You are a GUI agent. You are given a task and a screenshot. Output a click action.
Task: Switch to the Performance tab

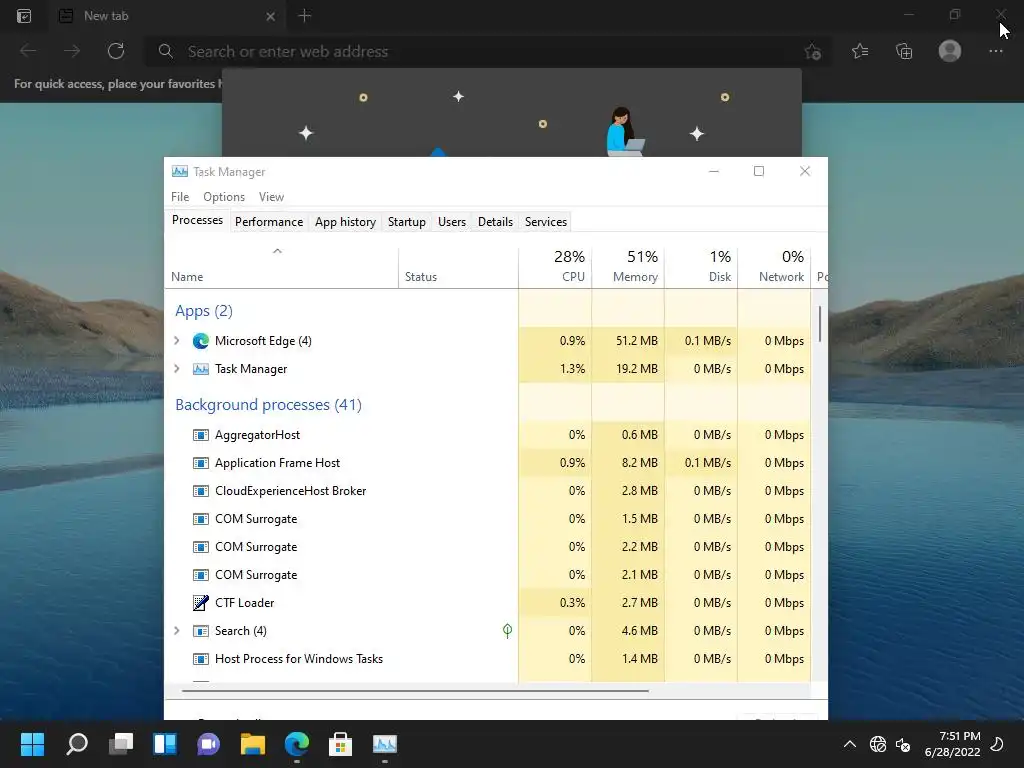269,221
